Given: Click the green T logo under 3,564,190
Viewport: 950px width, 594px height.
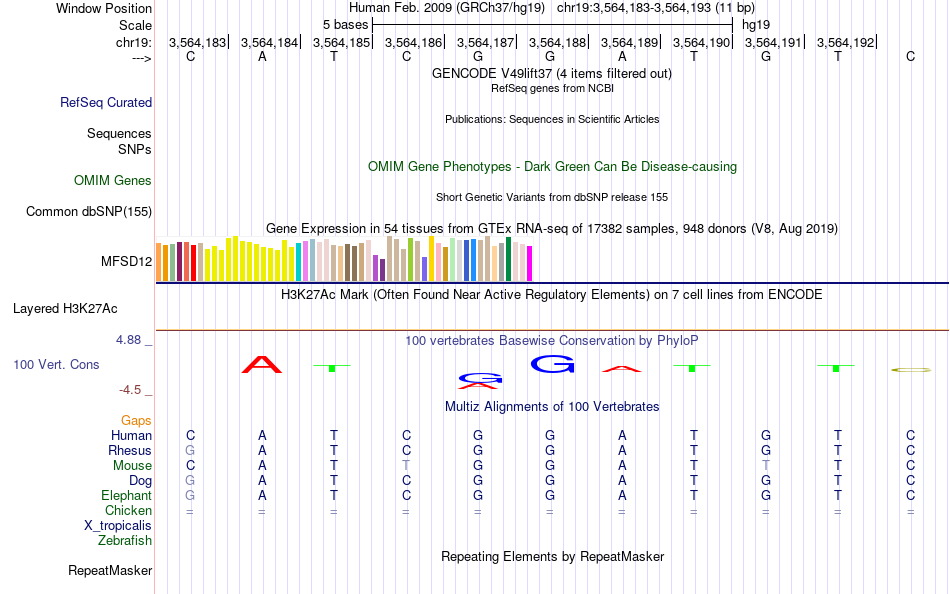Looking at the screenshot, I should point(692,367).
